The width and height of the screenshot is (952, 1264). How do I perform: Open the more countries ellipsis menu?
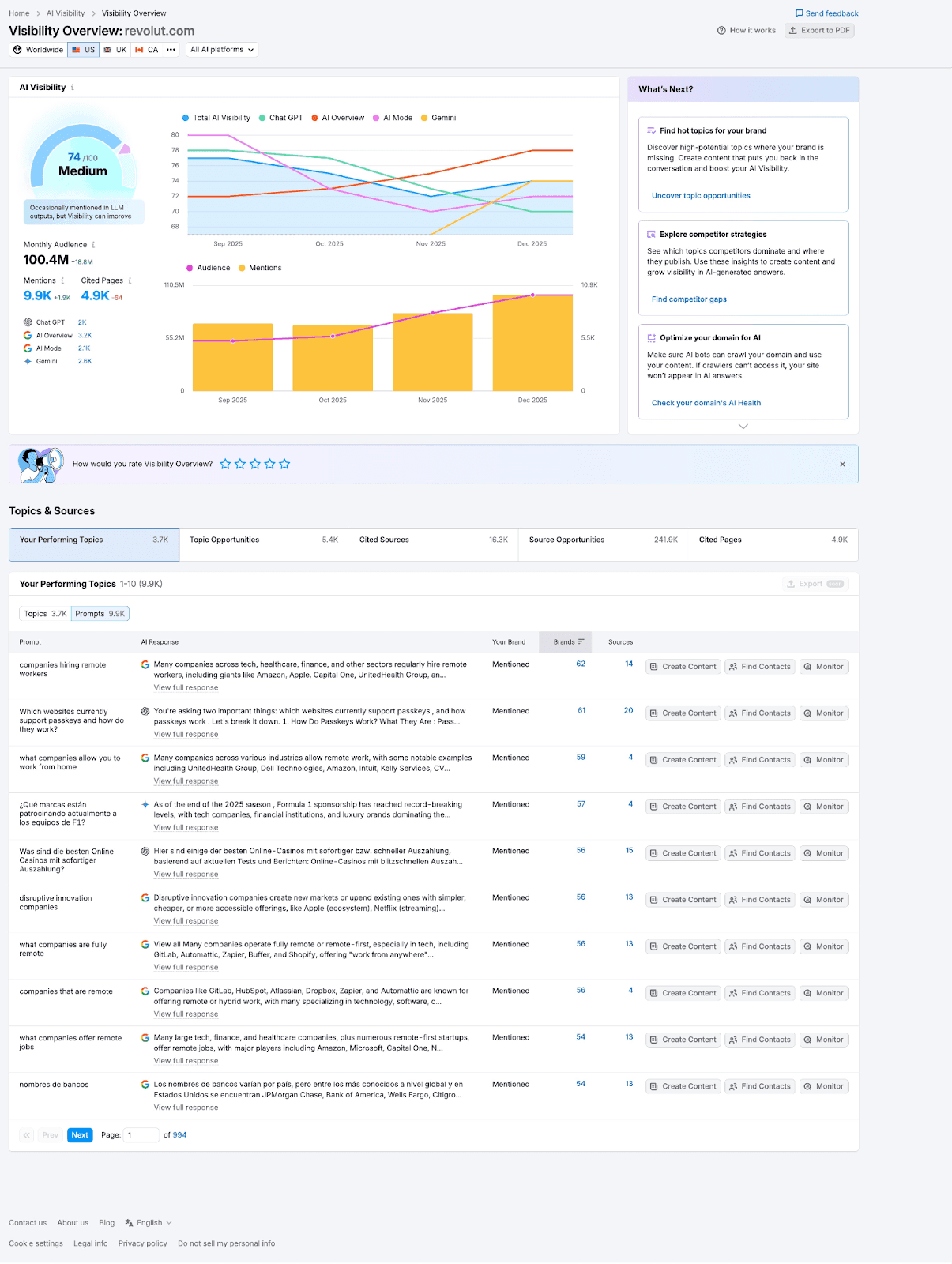pyautogui.click(x=171, y=50)
